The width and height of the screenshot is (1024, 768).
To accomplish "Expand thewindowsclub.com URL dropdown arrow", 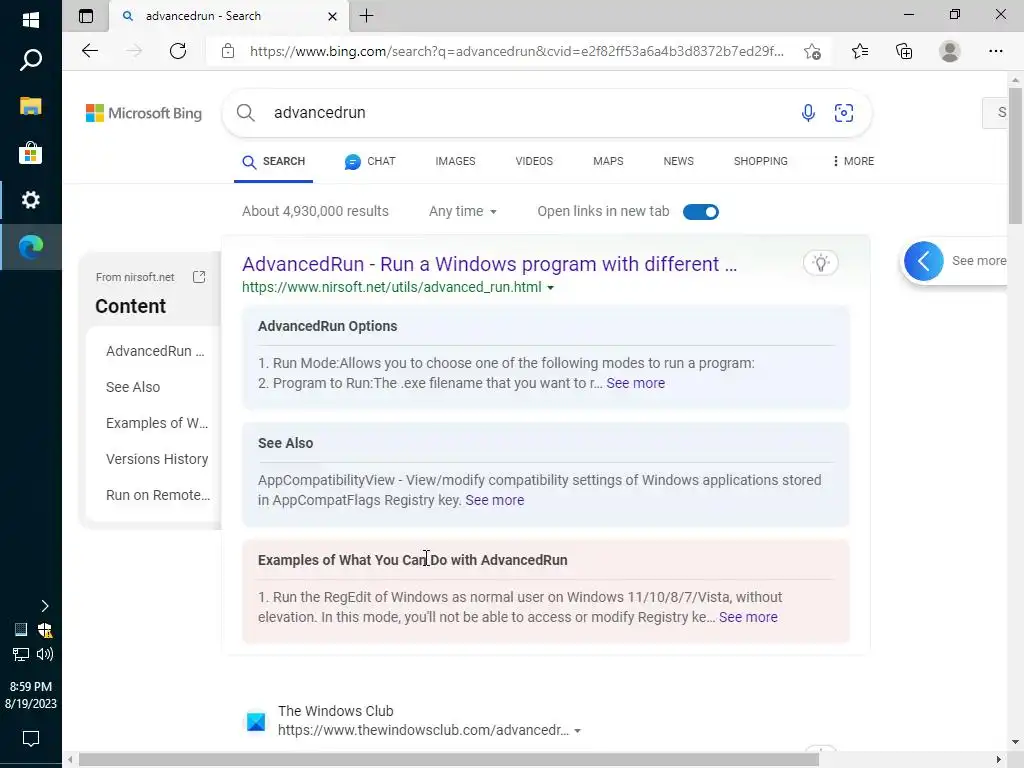I will coord(577,731).
